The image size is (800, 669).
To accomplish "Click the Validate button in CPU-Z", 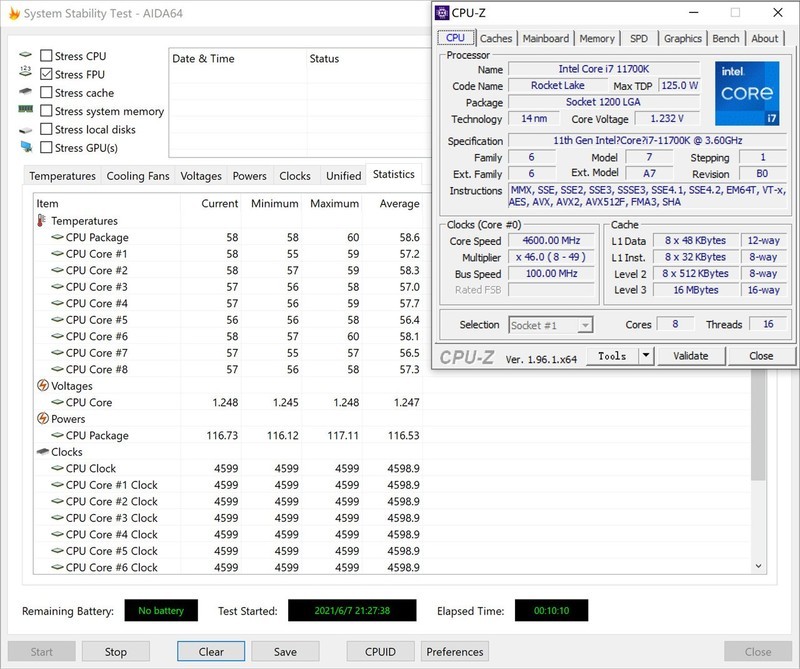I will 692,356.
